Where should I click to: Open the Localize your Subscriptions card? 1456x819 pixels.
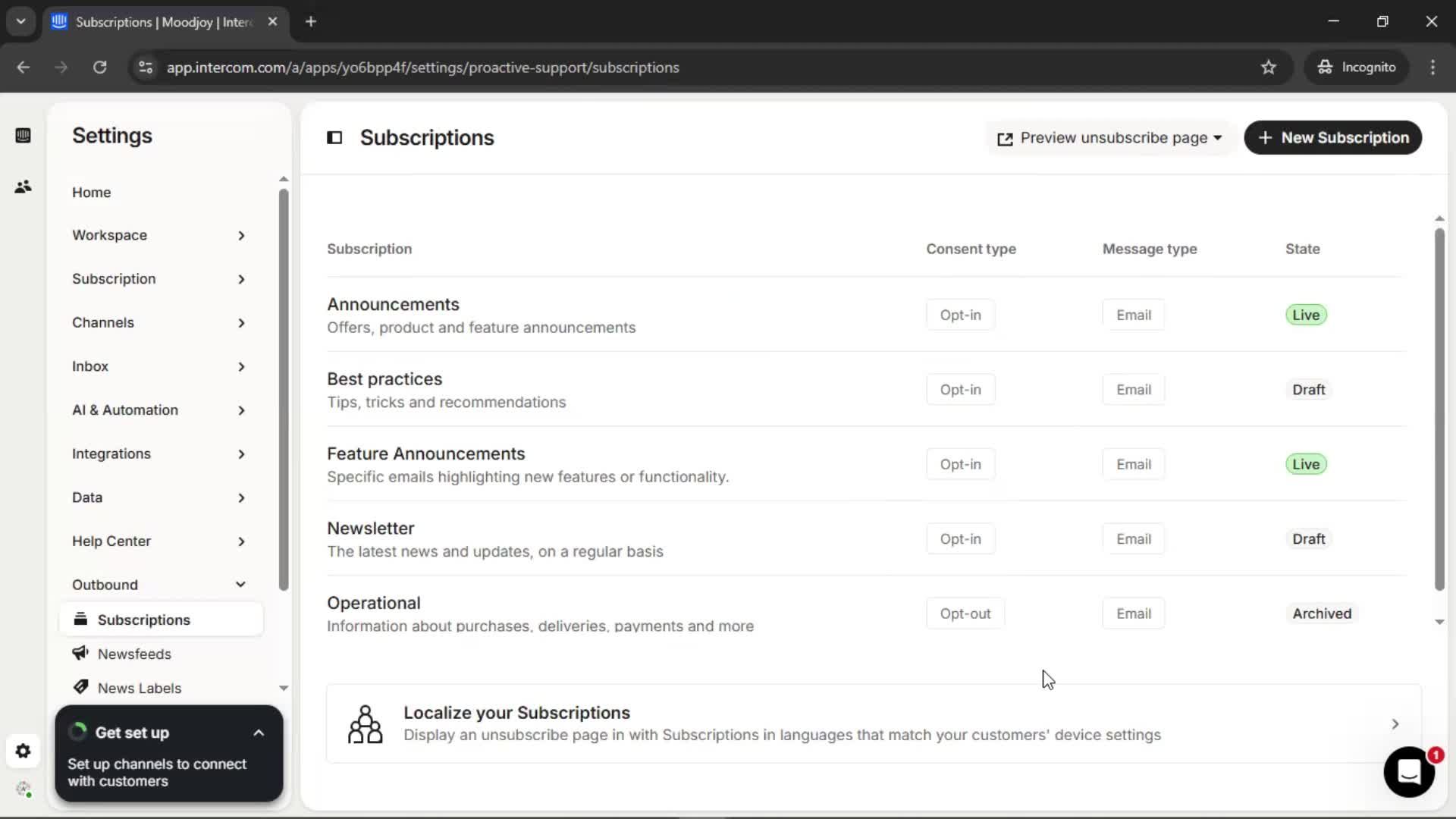point(874,723)
